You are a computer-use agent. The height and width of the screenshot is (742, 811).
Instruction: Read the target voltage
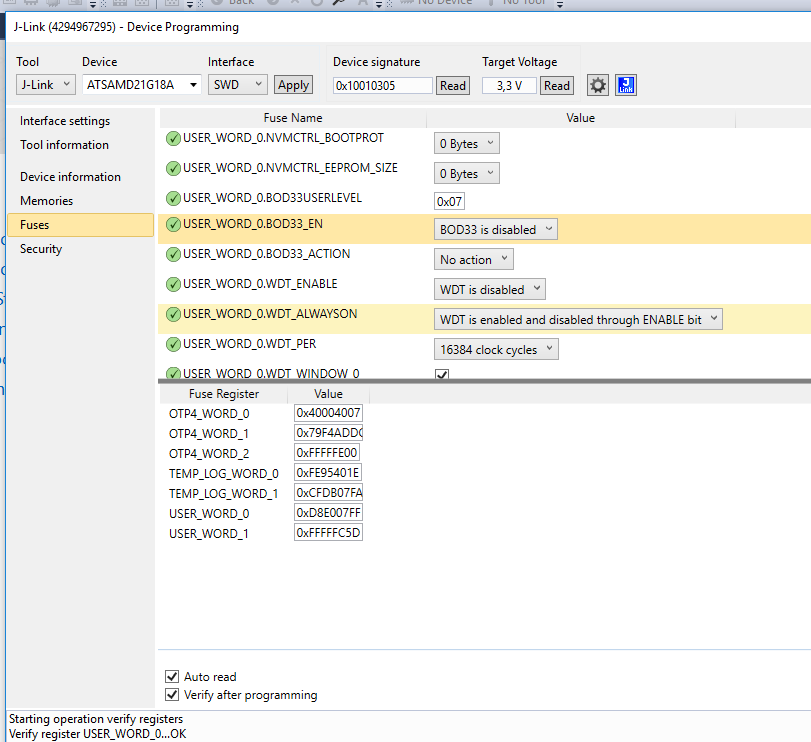[557, 85]
